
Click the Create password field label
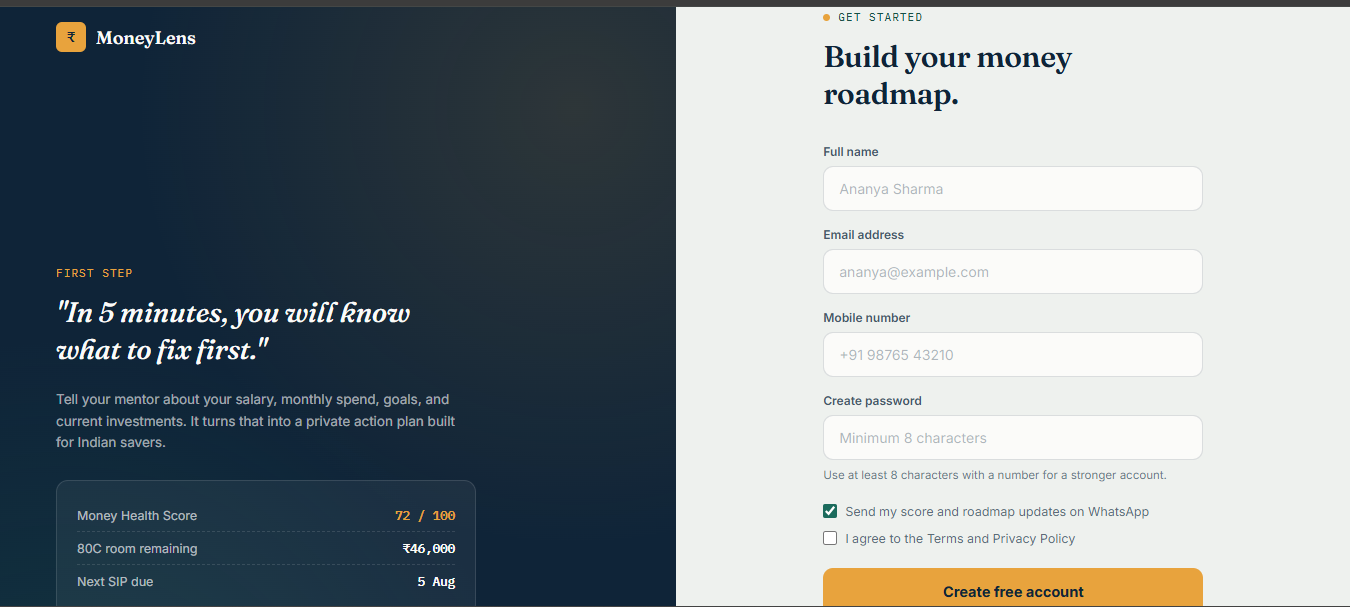(x=873, y=401)
